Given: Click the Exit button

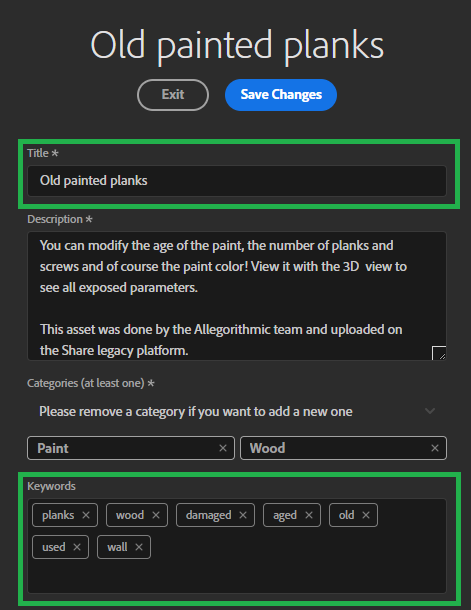Looking at the screenshot, I should tap(173, 95).
